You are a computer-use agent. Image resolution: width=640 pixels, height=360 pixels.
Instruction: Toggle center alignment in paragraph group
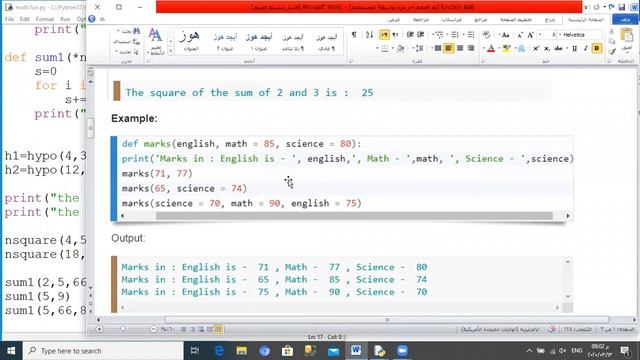pos(460,48)
